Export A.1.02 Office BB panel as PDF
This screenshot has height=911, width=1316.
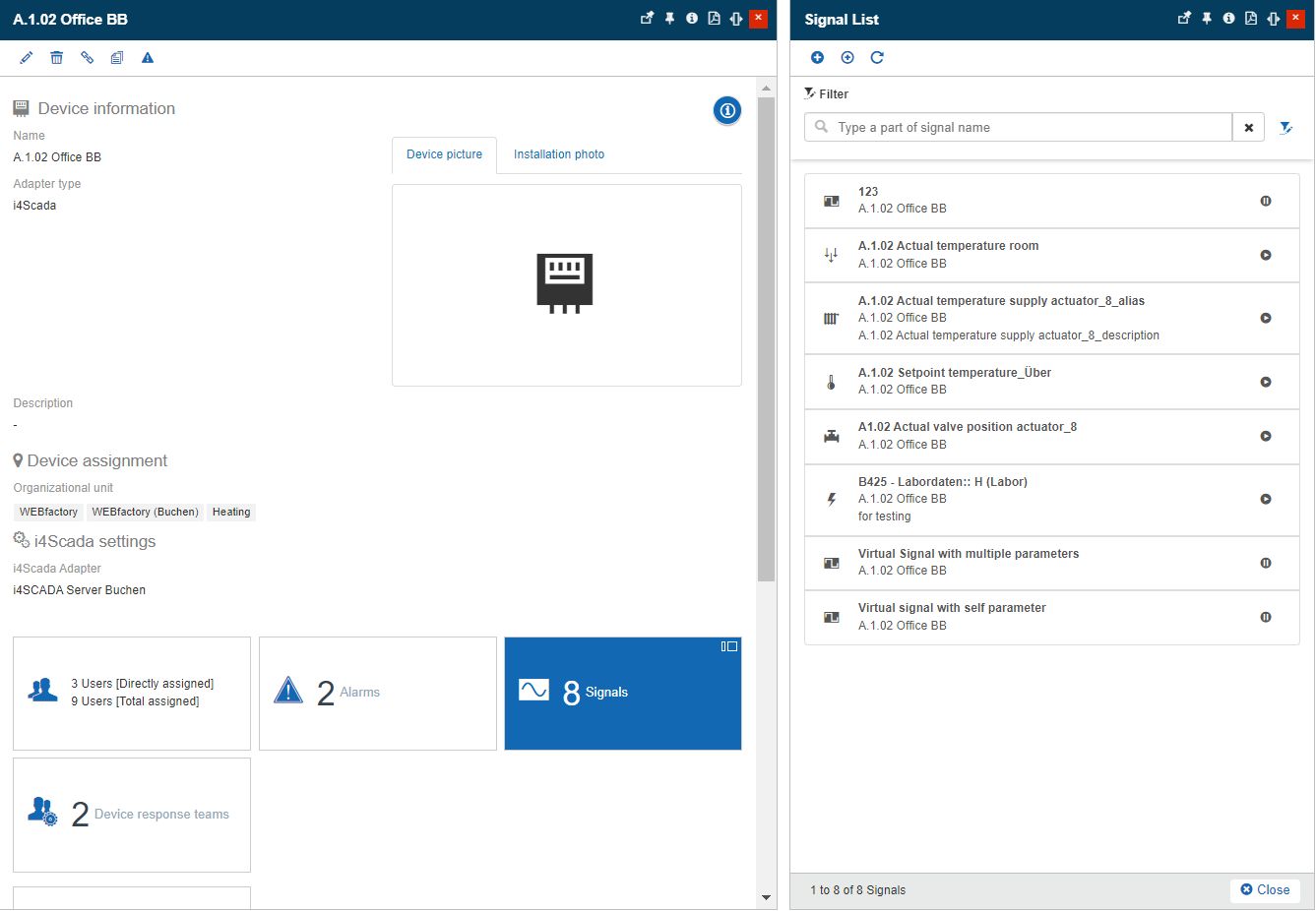[x=714, y=19]
